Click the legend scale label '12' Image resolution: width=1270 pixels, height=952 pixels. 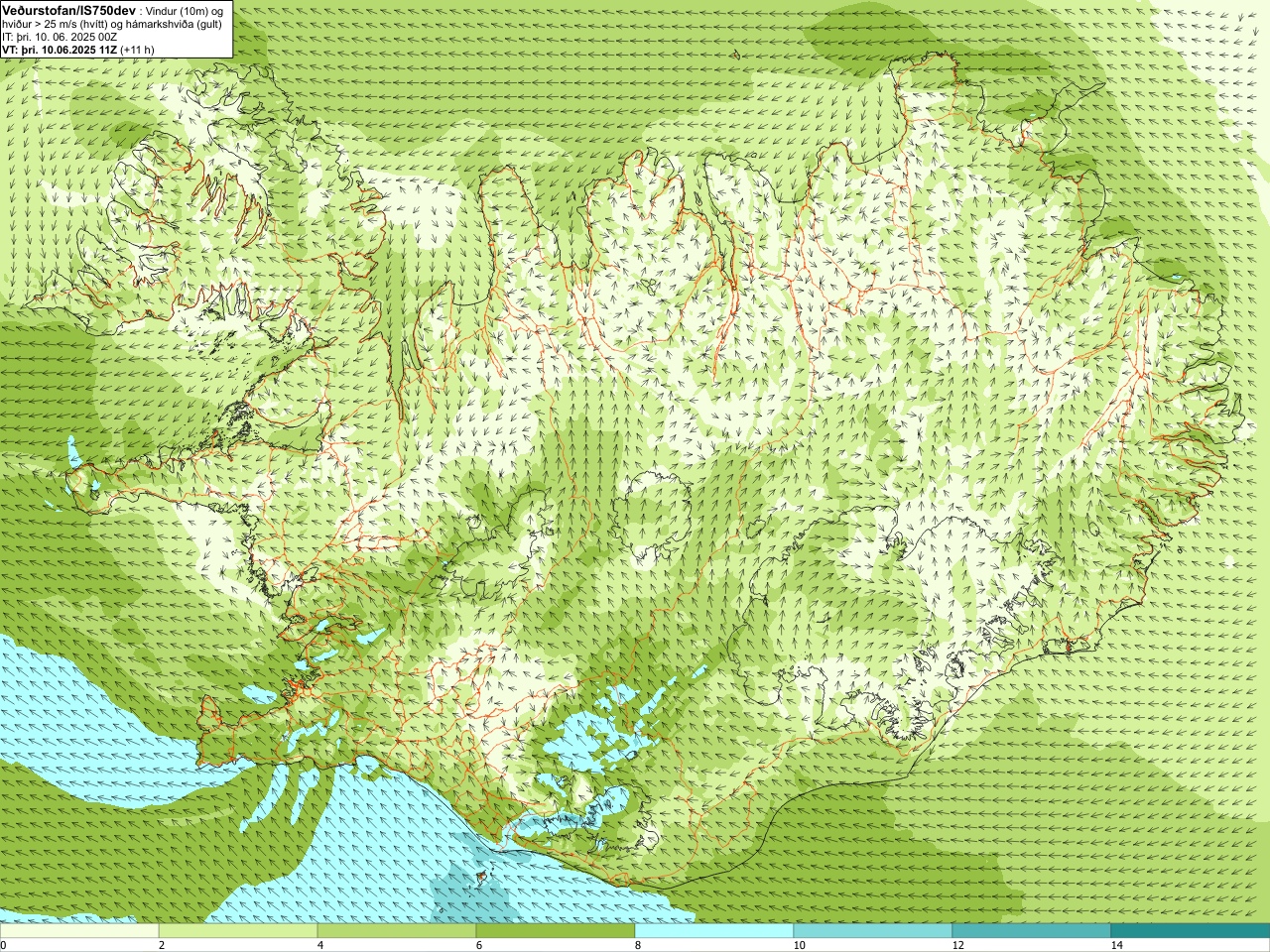tap(957, 945)
